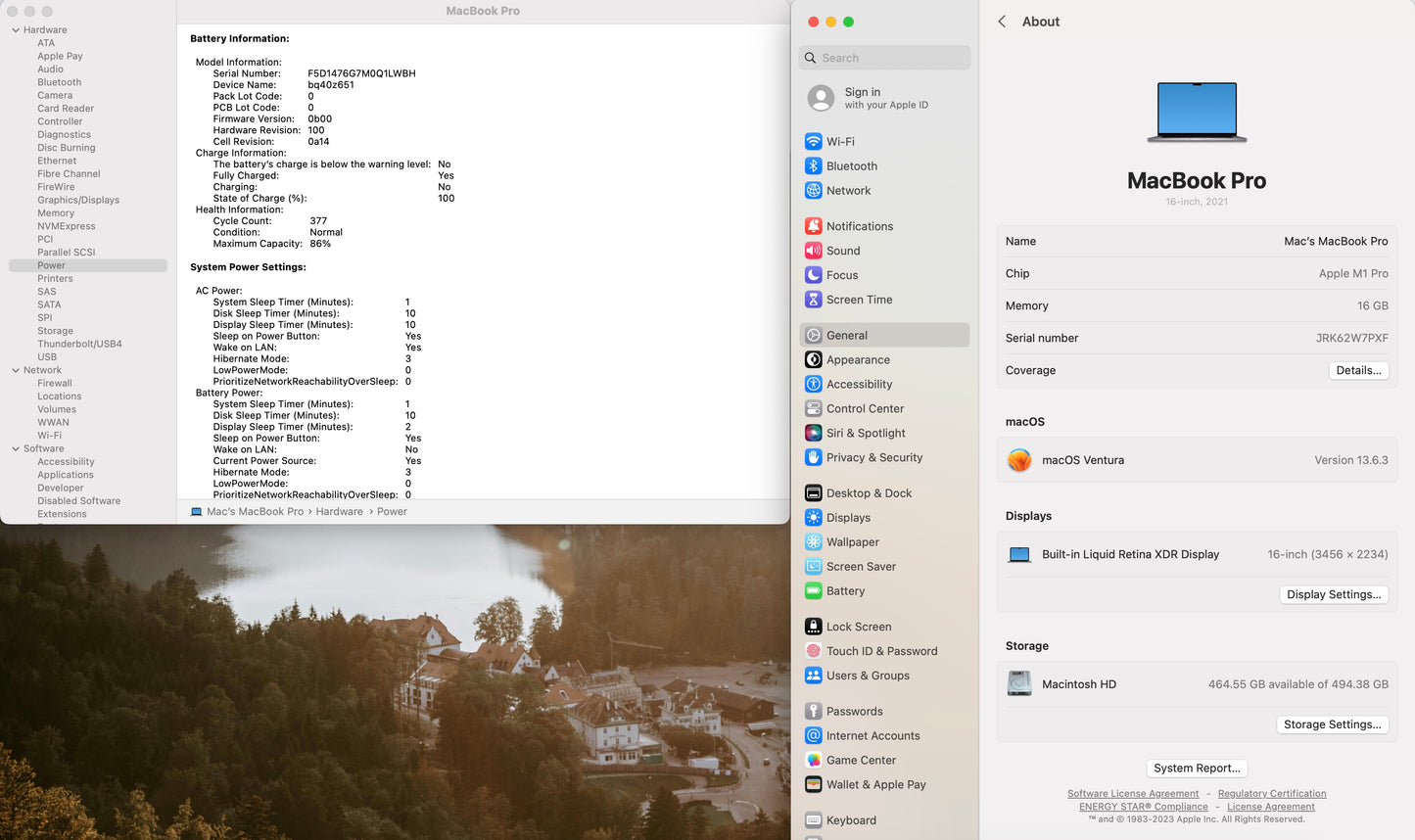Viewport: 1415px width, 840px height.
Task: Click the Battery icon in sidebar
Action: point(813,591)
